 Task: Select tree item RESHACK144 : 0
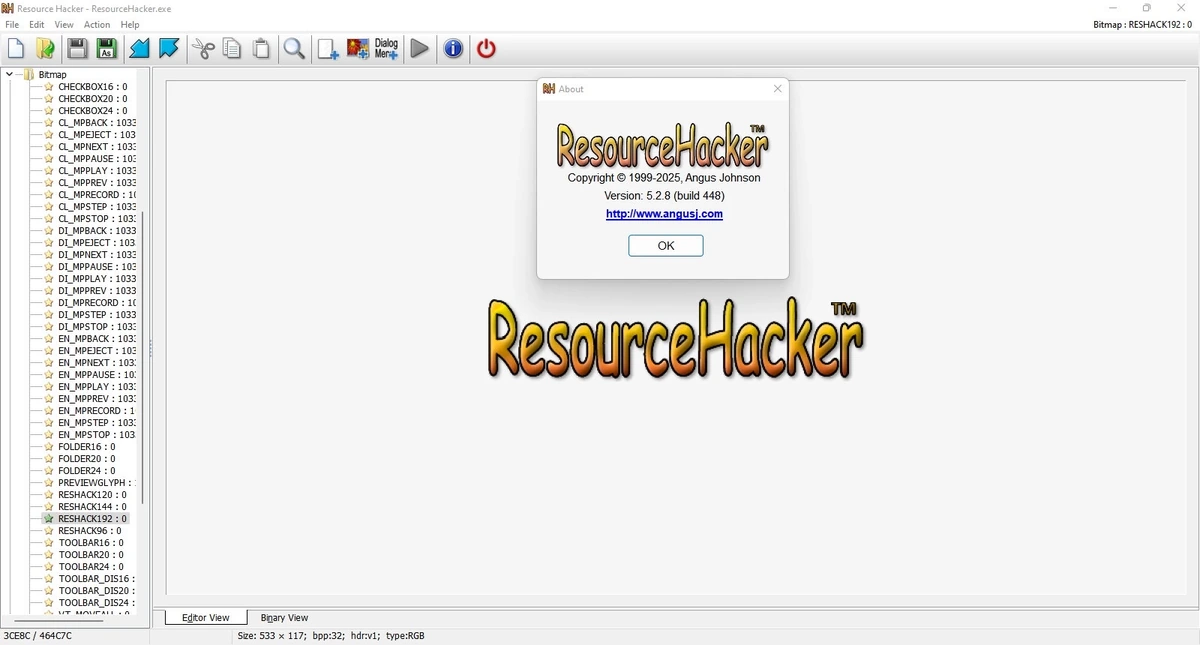93,507
